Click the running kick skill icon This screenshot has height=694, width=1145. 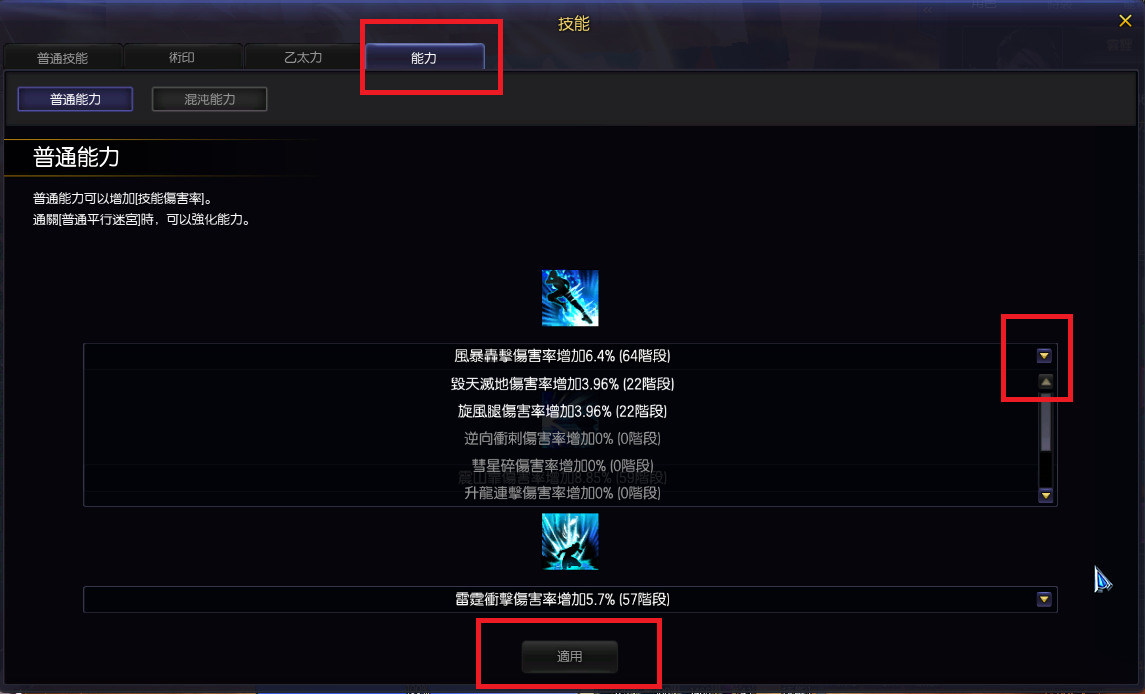point(570,298)
